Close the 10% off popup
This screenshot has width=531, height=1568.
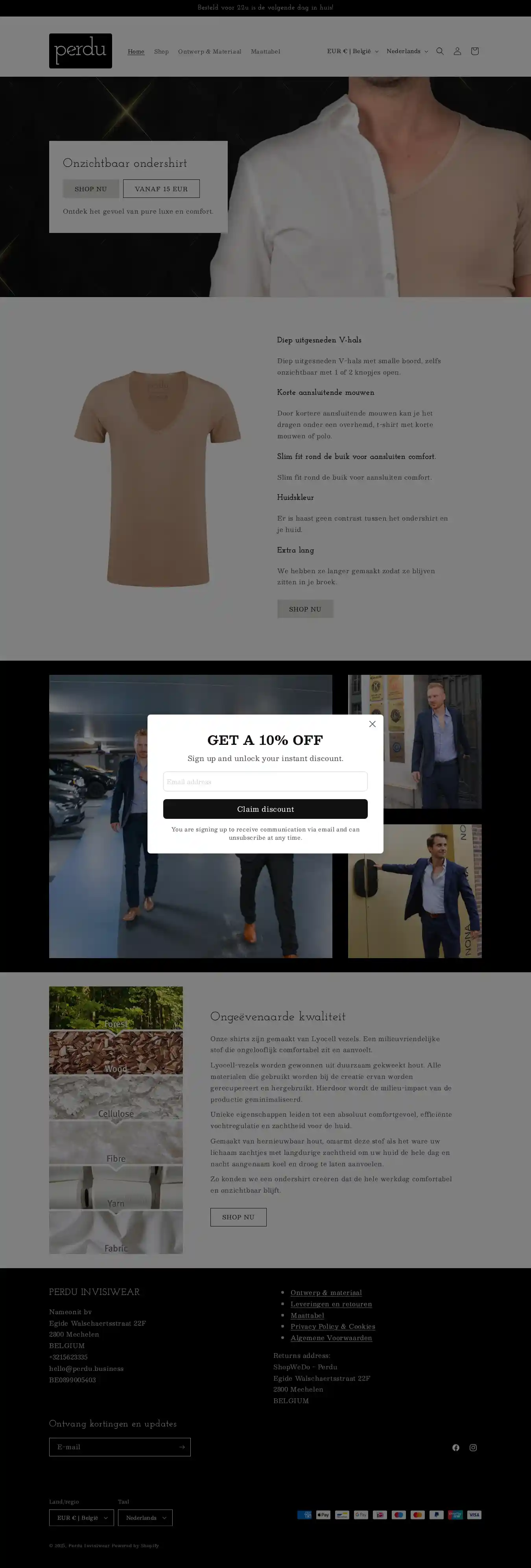point(372,724)
